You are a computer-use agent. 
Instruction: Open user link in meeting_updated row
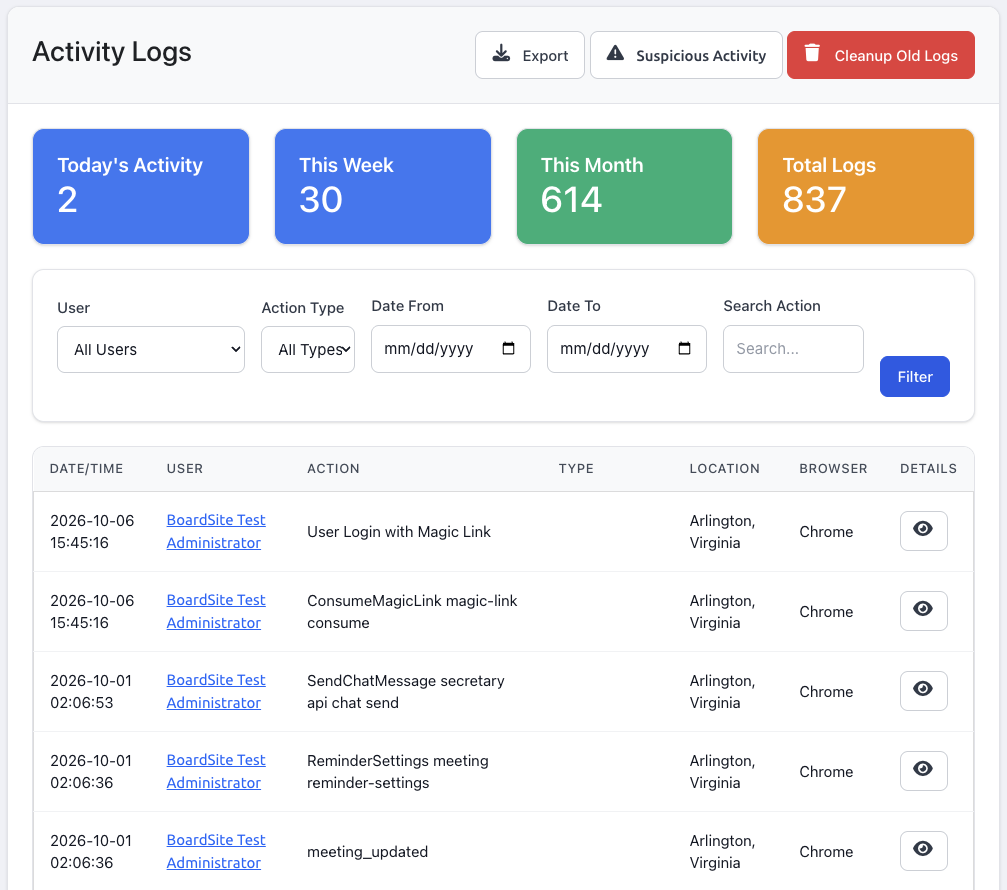(x=216, y=851)
